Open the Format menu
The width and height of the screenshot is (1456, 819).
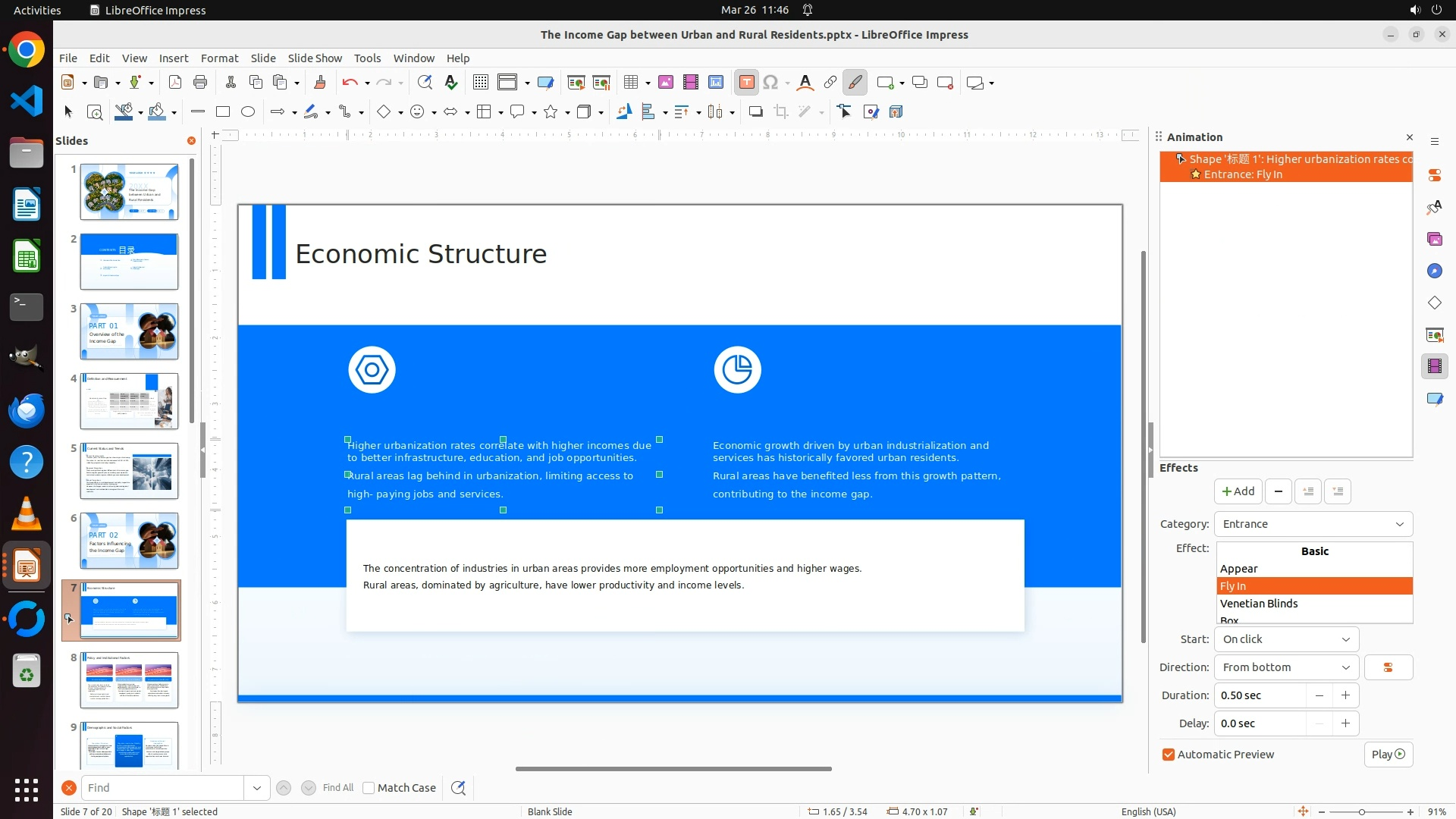click(x=219, y=58)
